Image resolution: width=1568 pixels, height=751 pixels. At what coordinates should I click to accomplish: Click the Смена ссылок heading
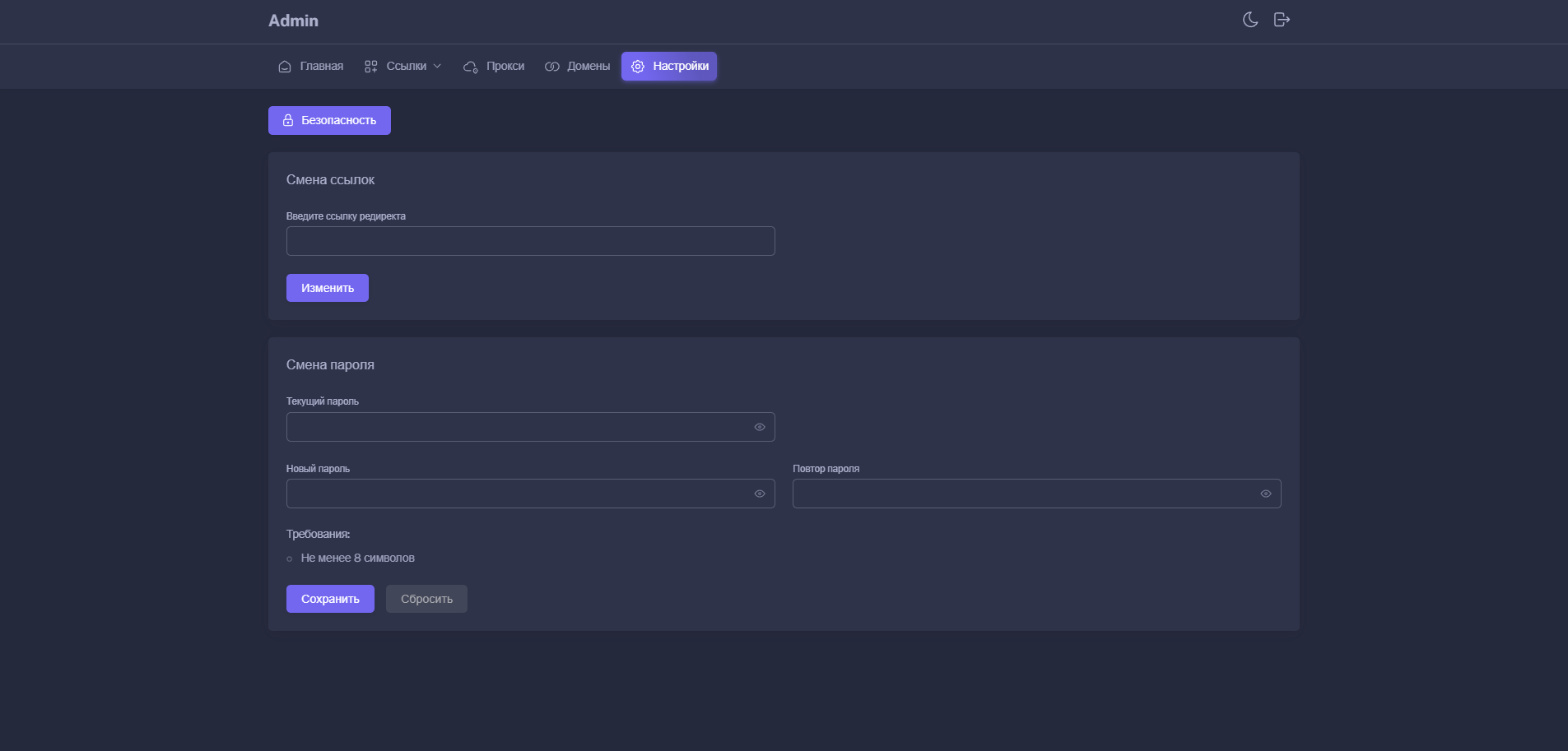(x=330, y=180)
